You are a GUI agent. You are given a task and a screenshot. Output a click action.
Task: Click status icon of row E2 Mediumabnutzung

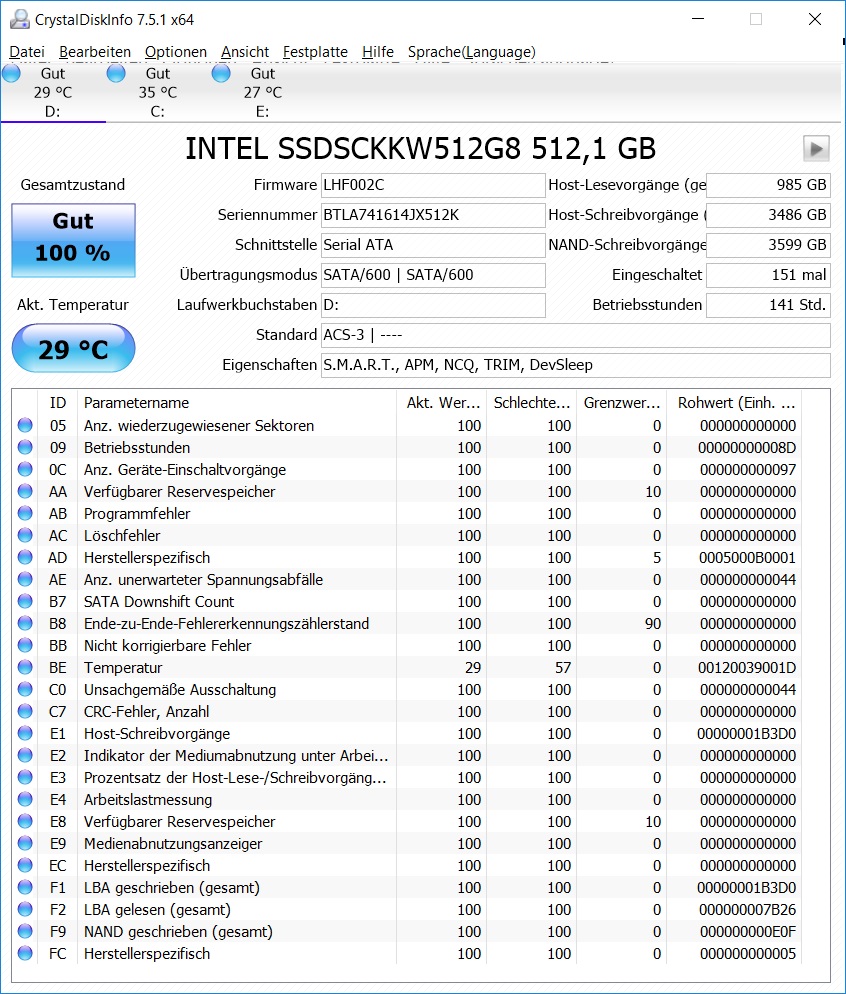coord(25,755)
